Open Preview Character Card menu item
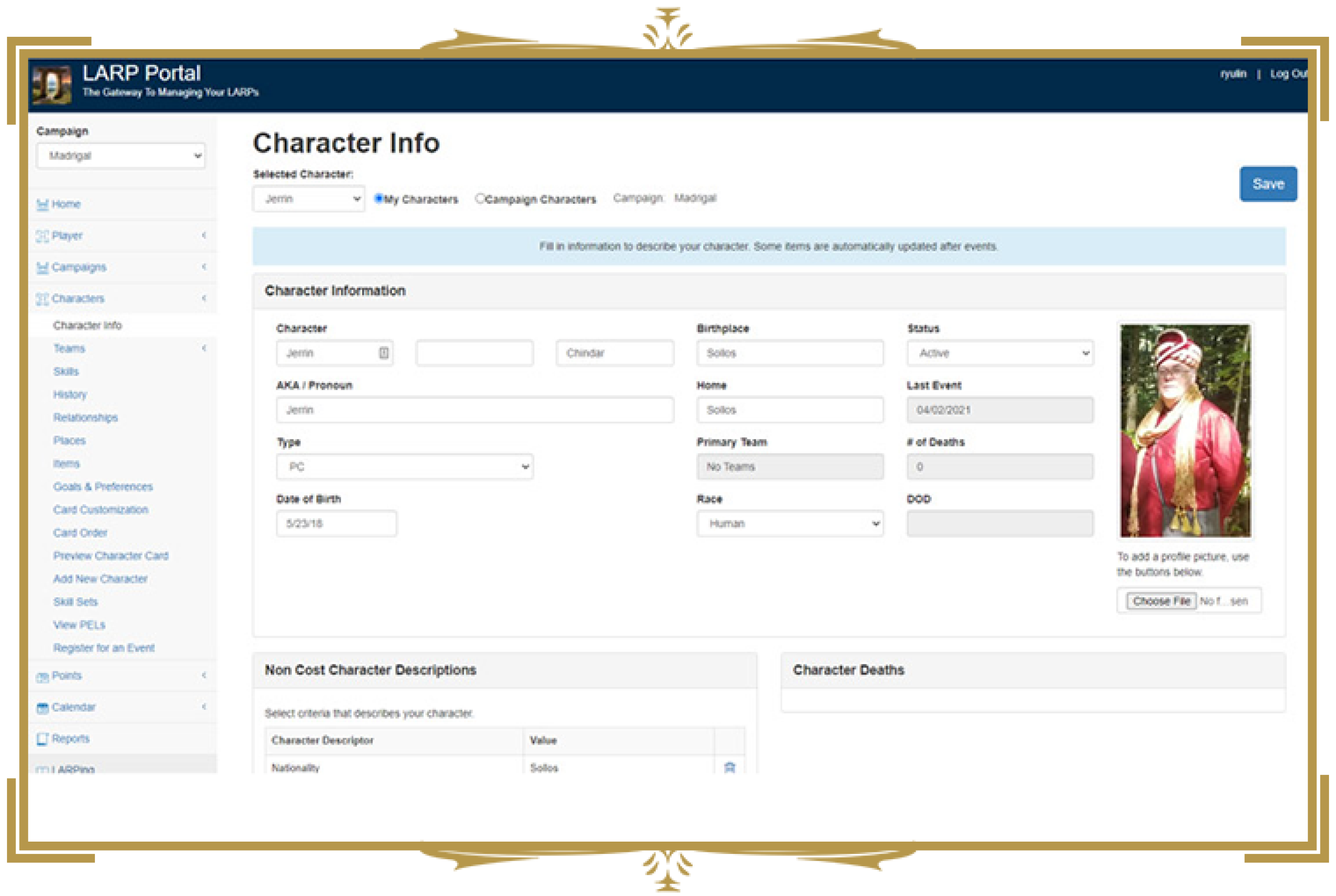1336x896 pixels. pos(110,555)
